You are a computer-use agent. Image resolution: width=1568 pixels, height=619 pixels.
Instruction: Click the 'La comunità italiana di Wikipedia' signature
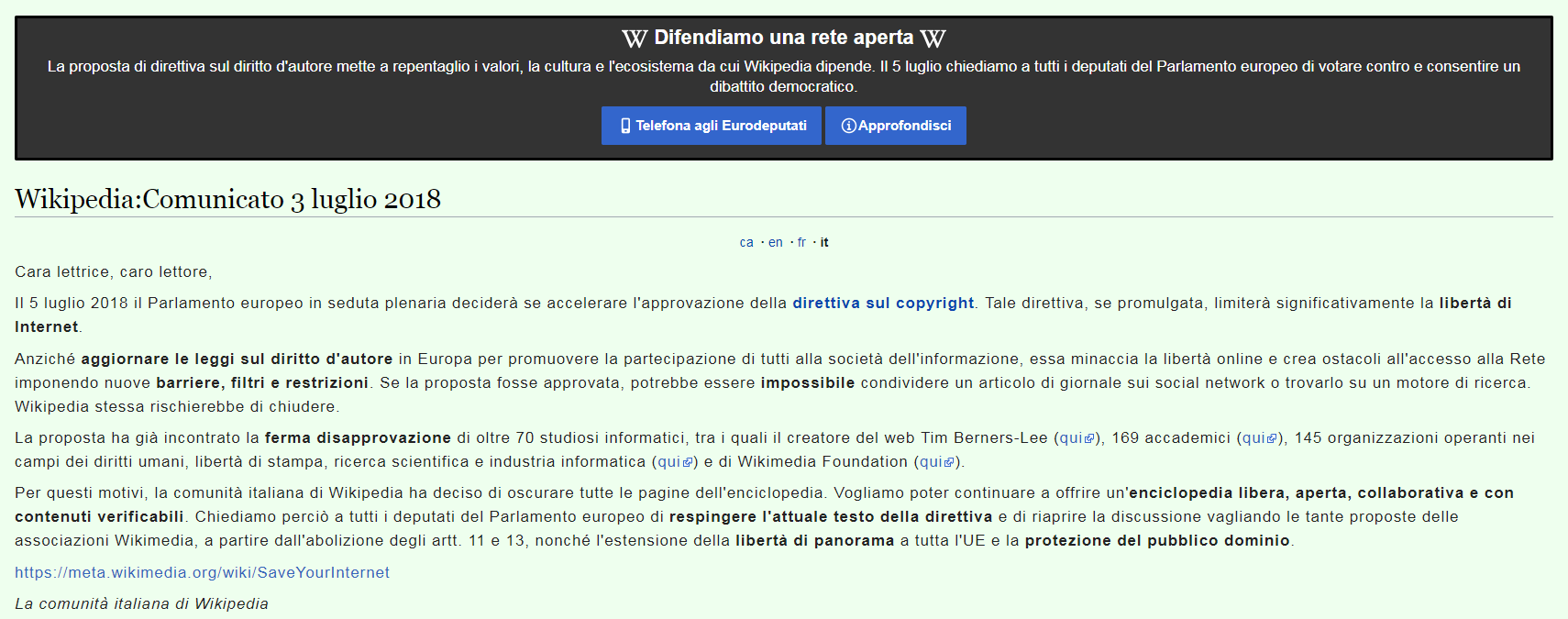coord(141,604)
